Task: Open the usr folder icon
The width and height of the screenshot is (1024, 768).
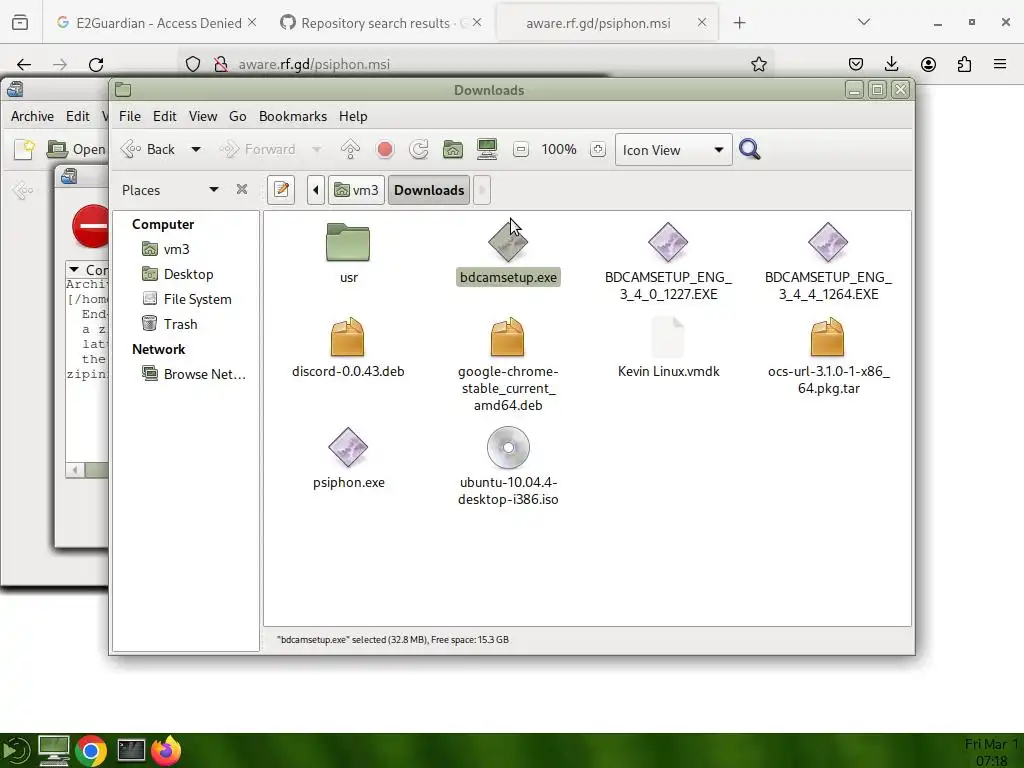Action: pyautogui.click(x=347, y=242)
